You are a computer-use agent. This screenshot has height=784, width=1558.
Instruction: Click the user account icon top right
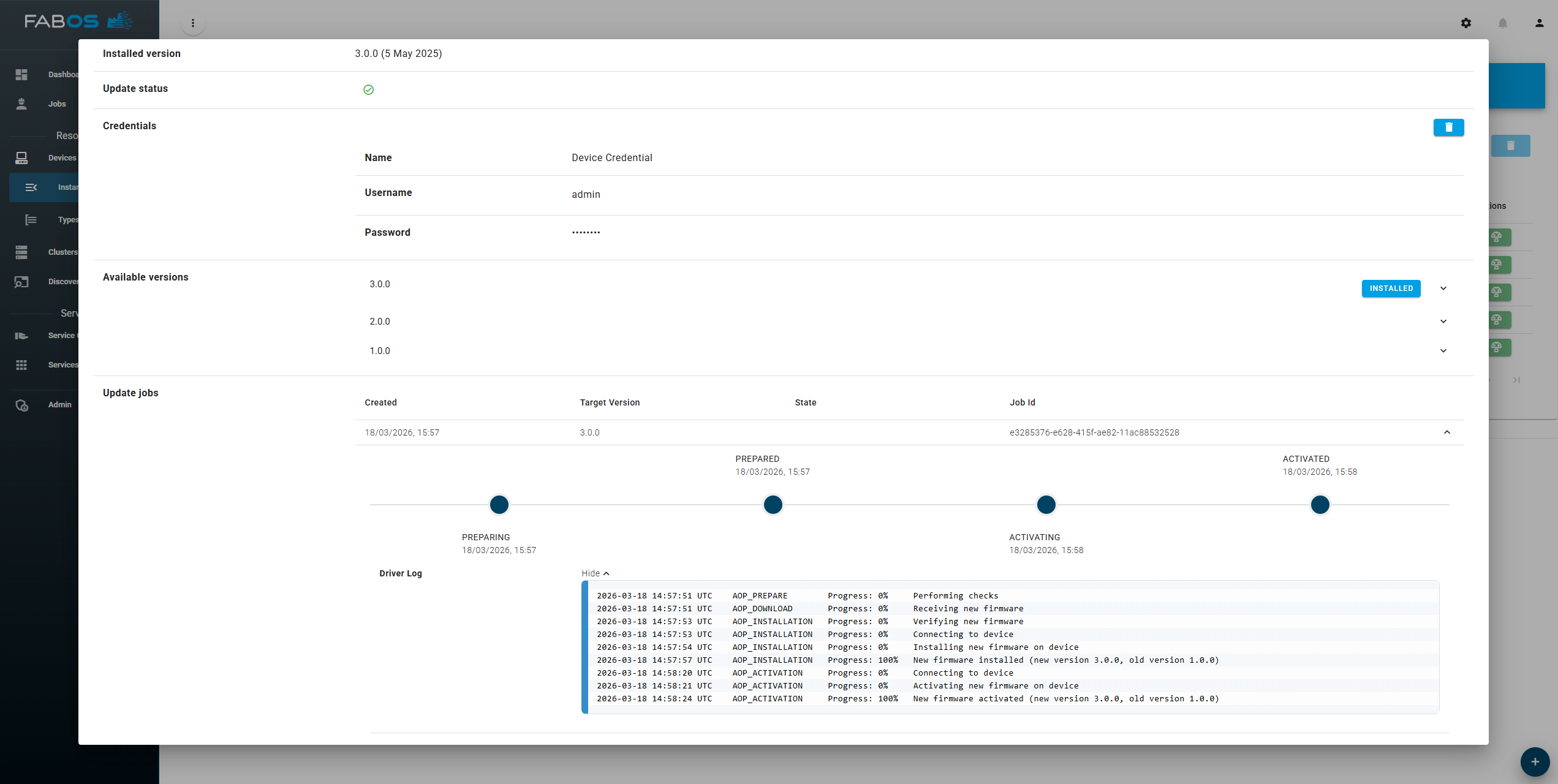(1539, 23)
